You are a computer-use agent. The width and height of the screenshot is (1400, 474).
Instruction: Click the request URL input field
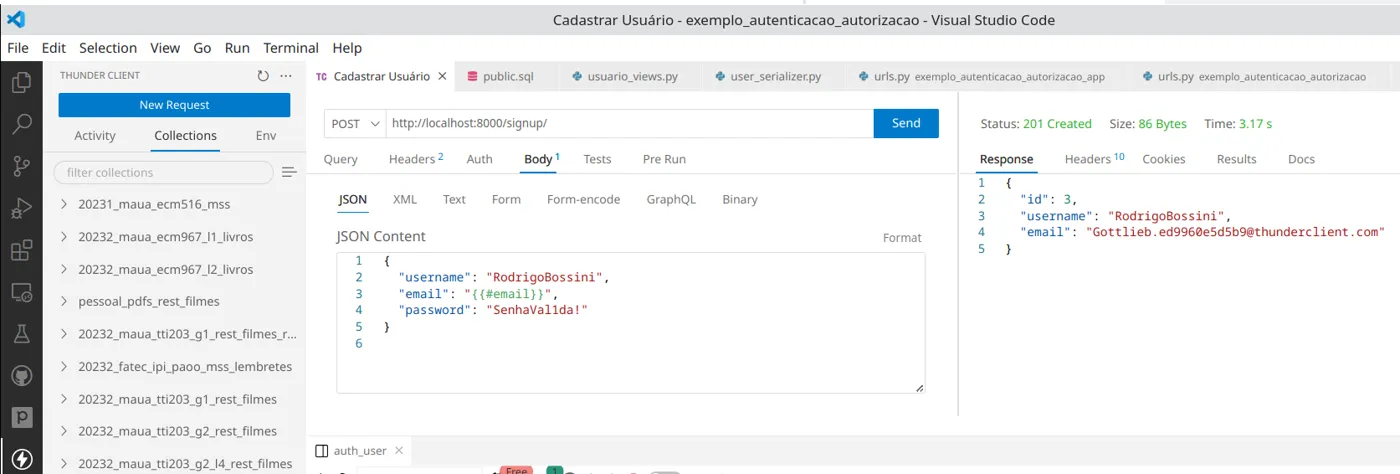630,123
